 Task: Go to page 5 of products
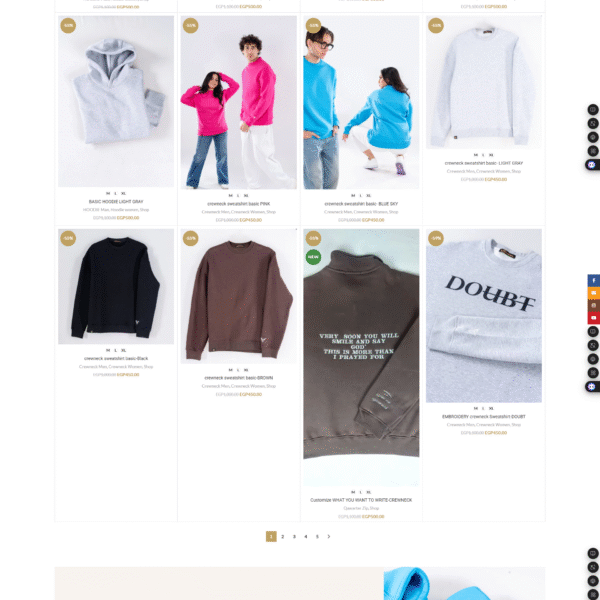point(317,536)
